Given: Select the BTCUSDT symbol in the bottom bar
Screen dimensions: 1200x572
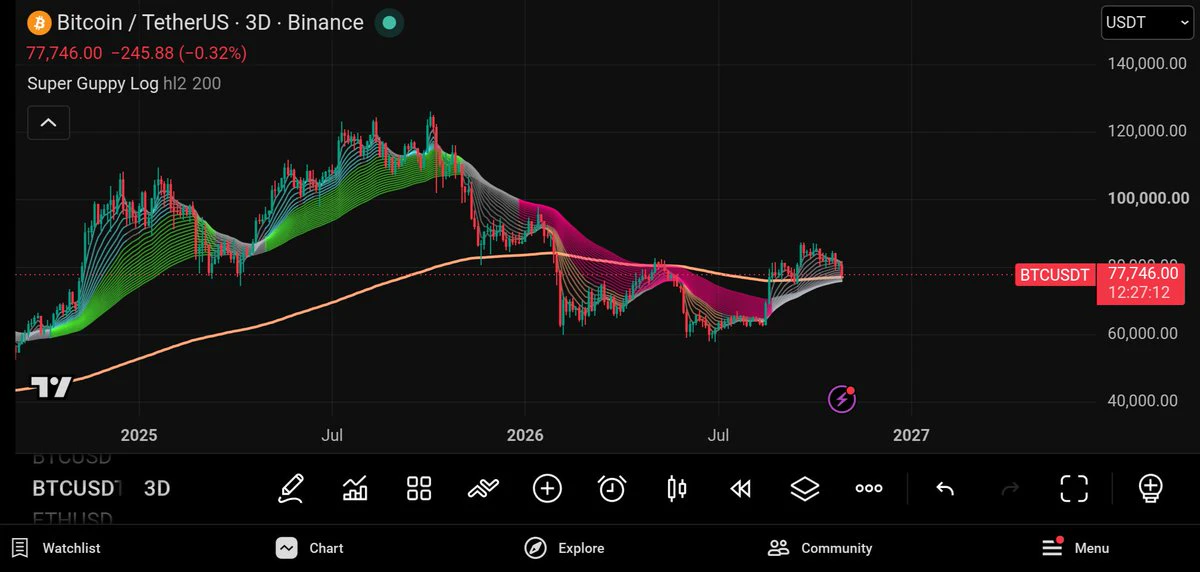Looking at the screenshot, I should [77, 488].
